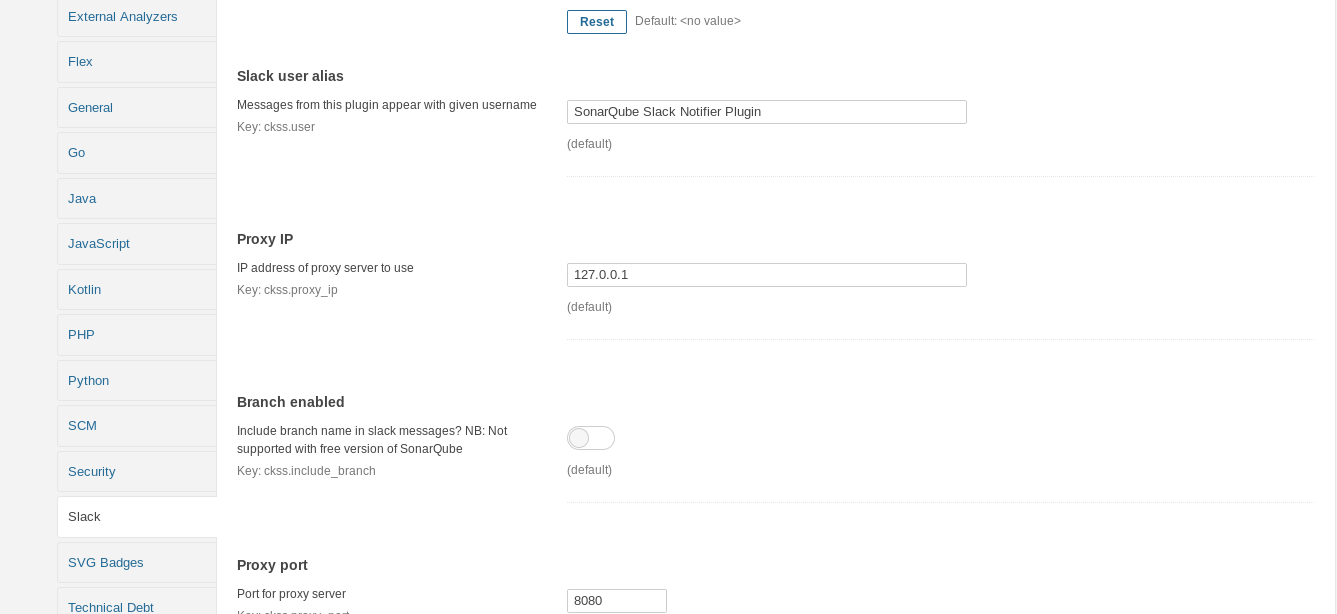The width and height of the screenshot is (1337, 614).
Task: Select the Security settings entry
Action: coord(91,472)
